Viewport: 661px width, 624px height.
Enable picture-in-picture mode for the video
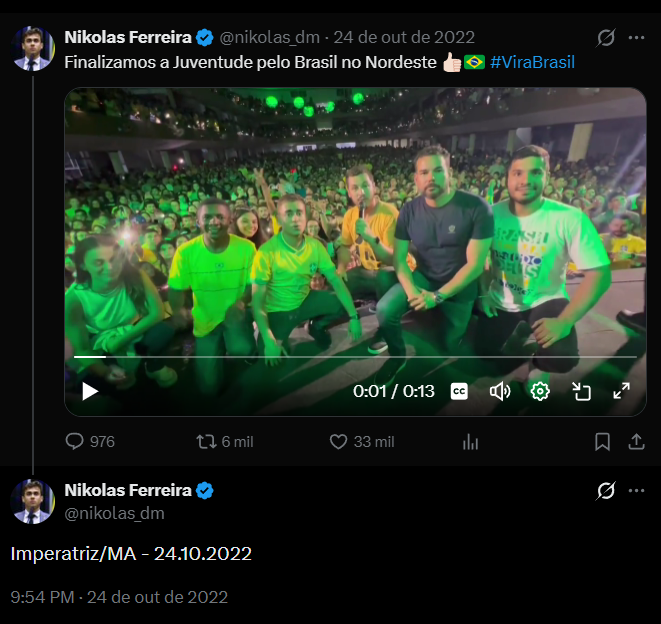click(581, 391)
